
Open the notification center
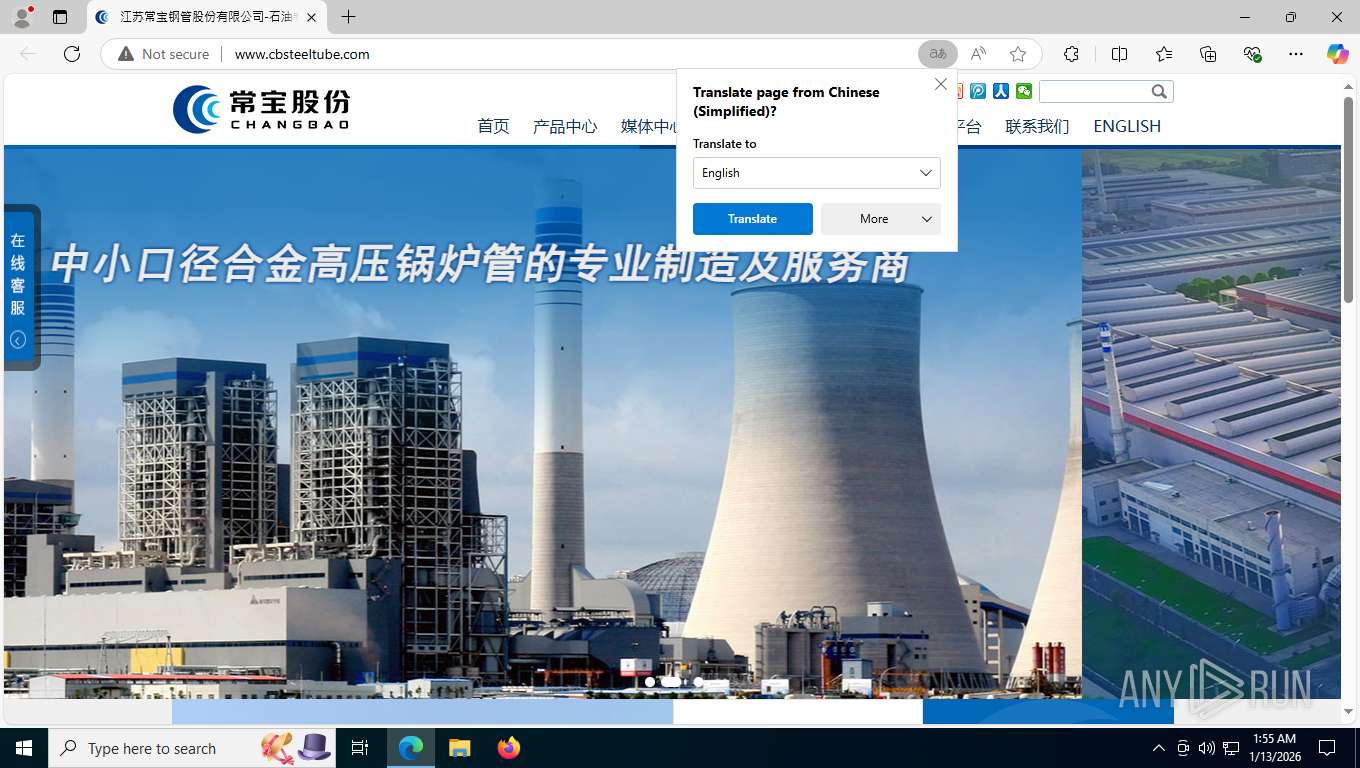(x=1327, y=748)
